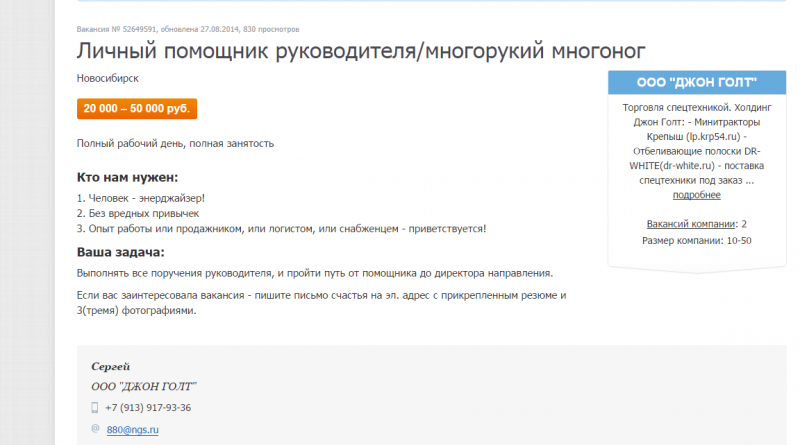Click the blue ООО "ДЖОН ГОЛТ" company header

696,82
